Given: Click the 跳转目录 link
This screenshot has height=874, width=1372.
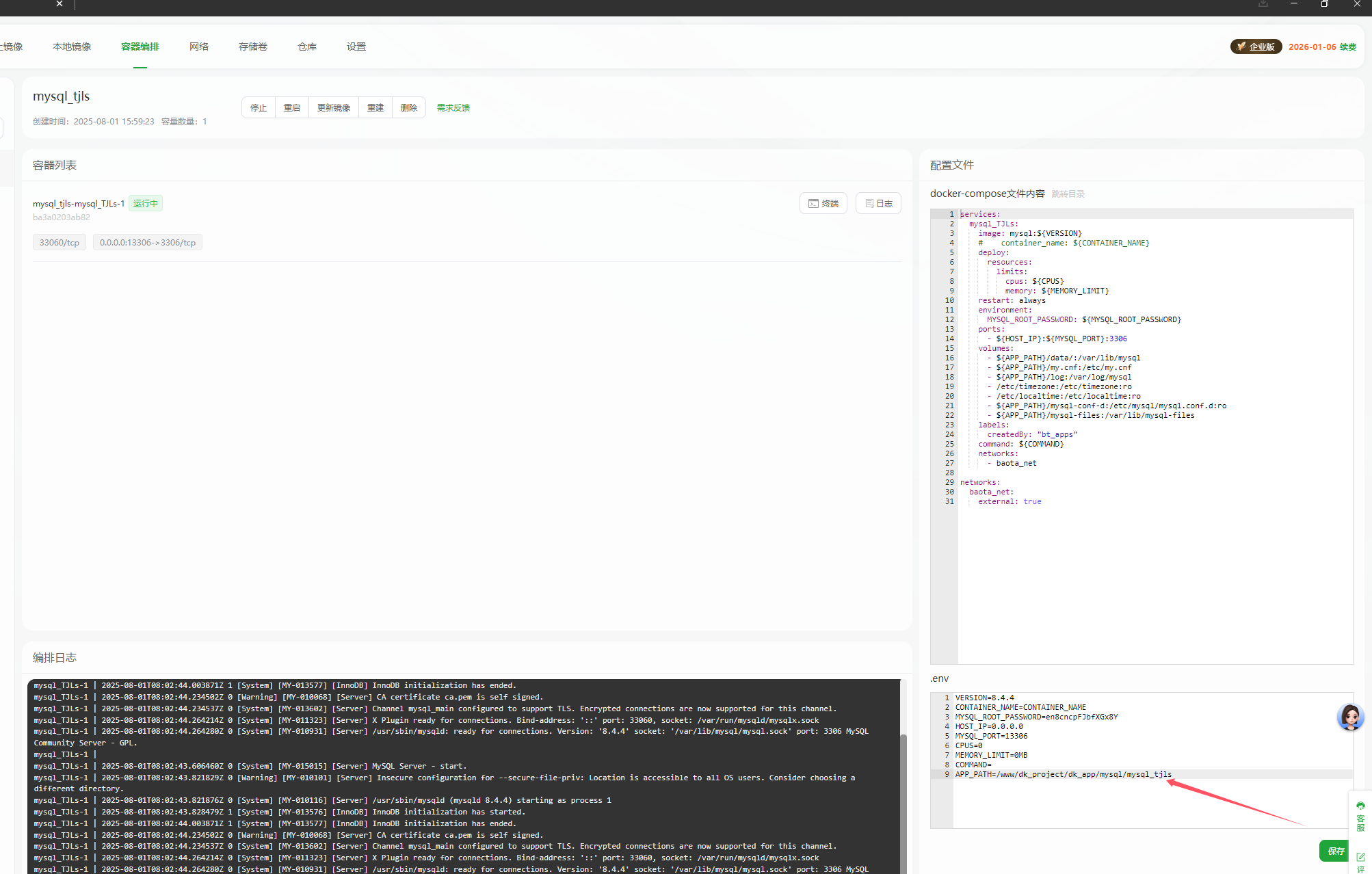Looking at the screenshot, I should coord(1068,194).
